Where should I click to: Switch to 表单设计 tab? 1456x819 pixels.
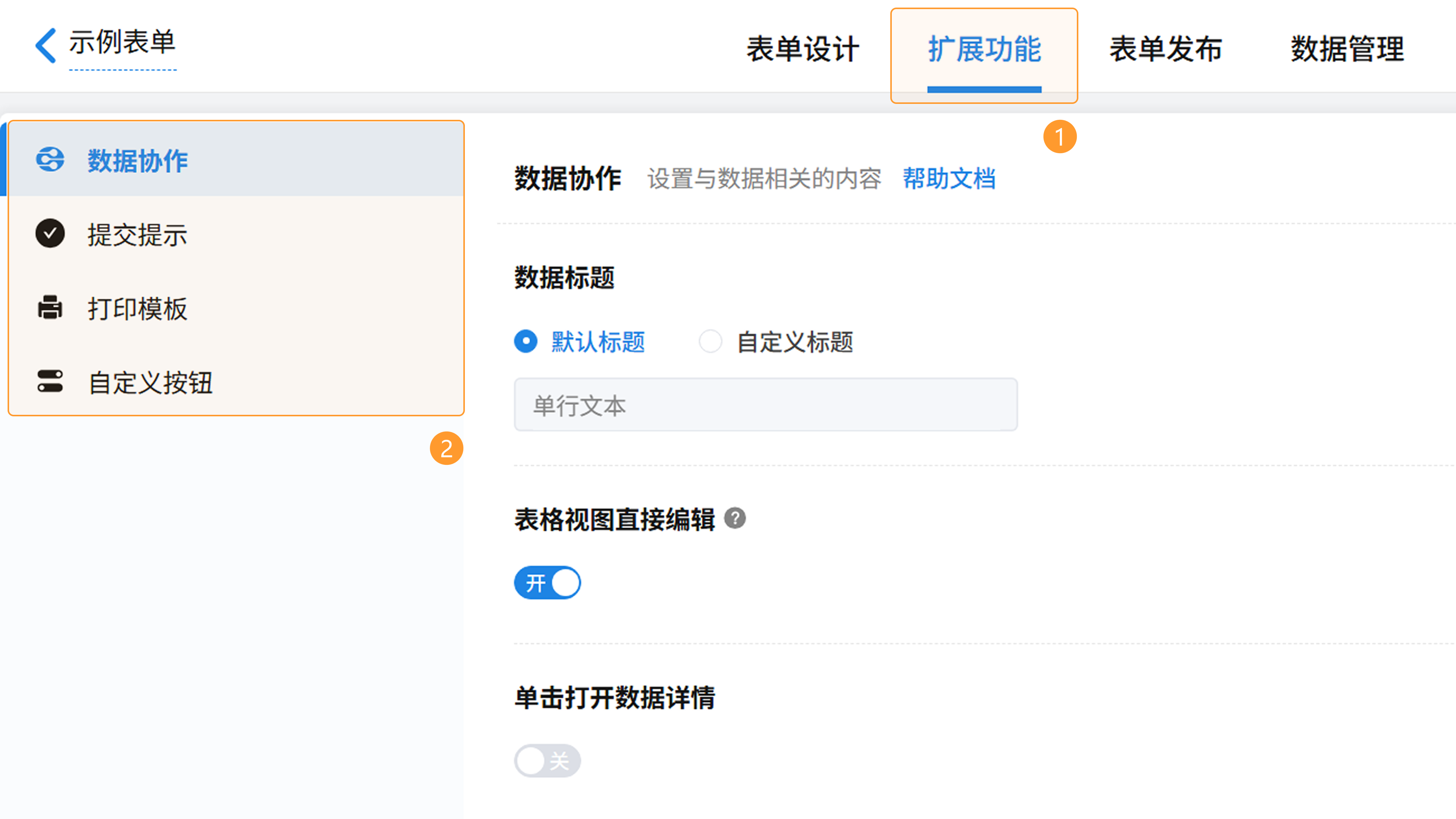click(x=803, y=49)
